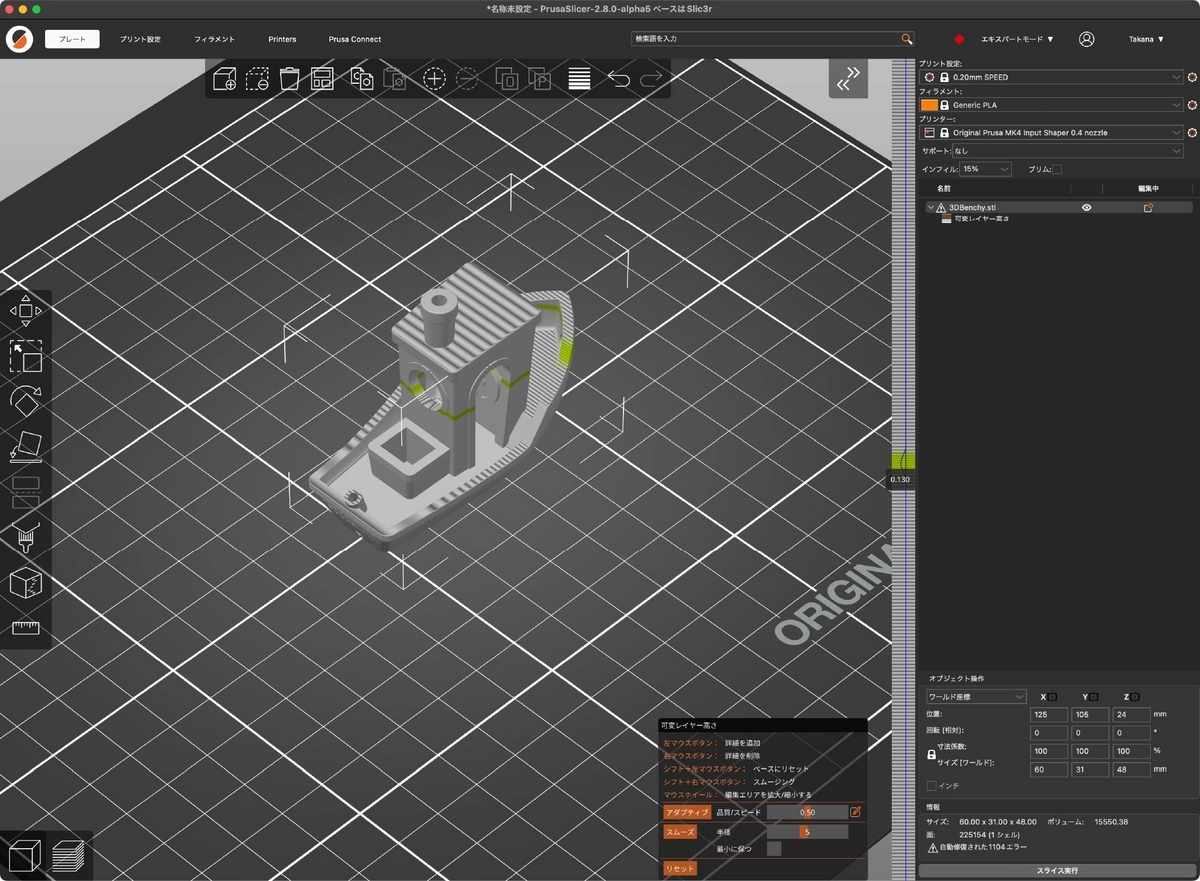The image size is (1200, 881).
Task: Open the ワールド座標 coordinate system dropdown
Action: [976, 696]
